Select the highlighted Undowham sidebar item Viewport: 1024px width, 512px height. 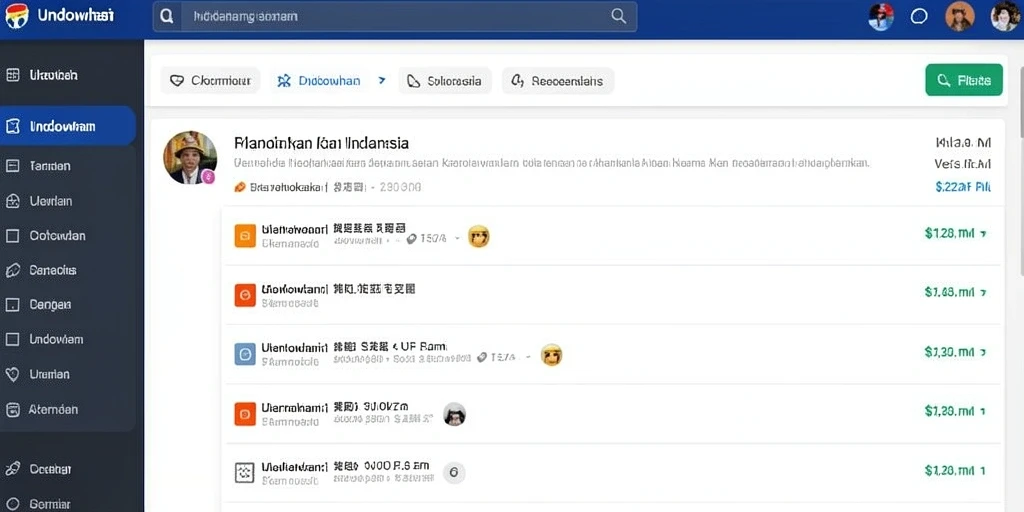(x=68, y=126)
